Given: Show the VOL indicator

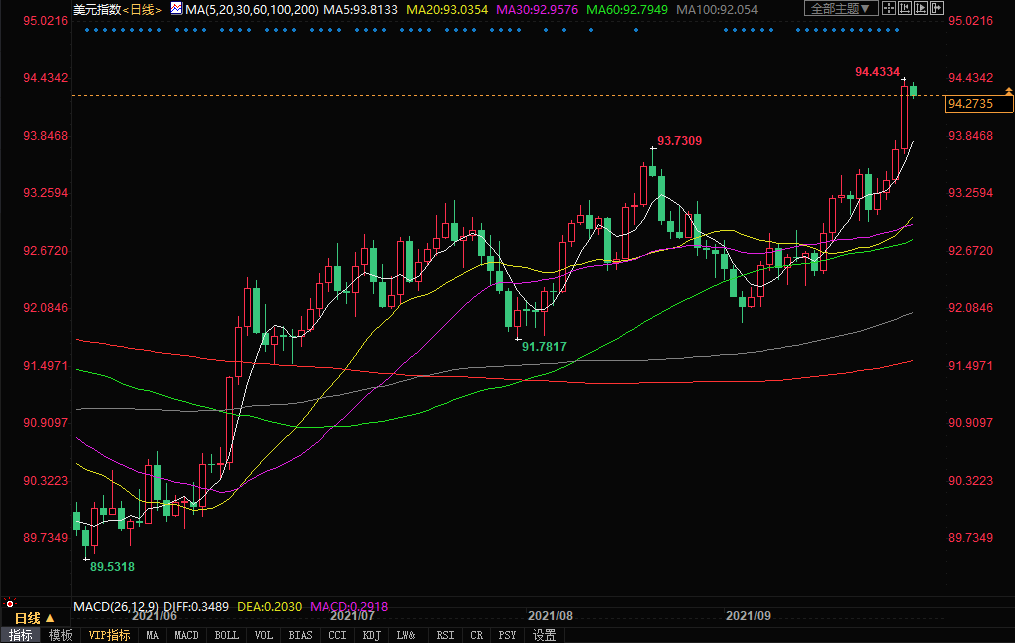Looking at the screenshot, I should click(264, 635).
